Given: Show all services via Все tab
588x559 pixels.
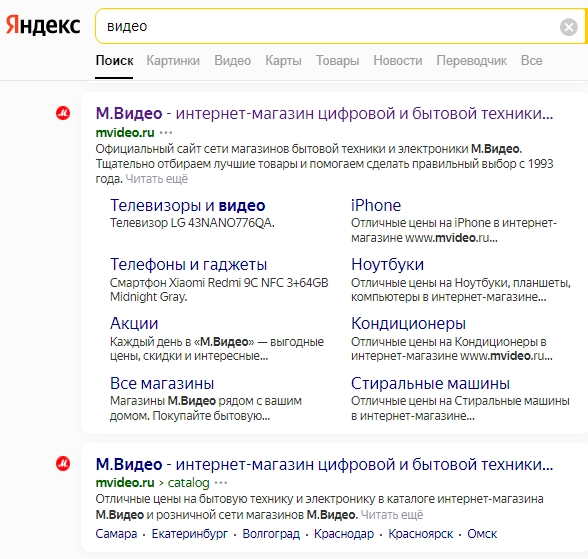Looking at the screenshot, I should (531, 60).
